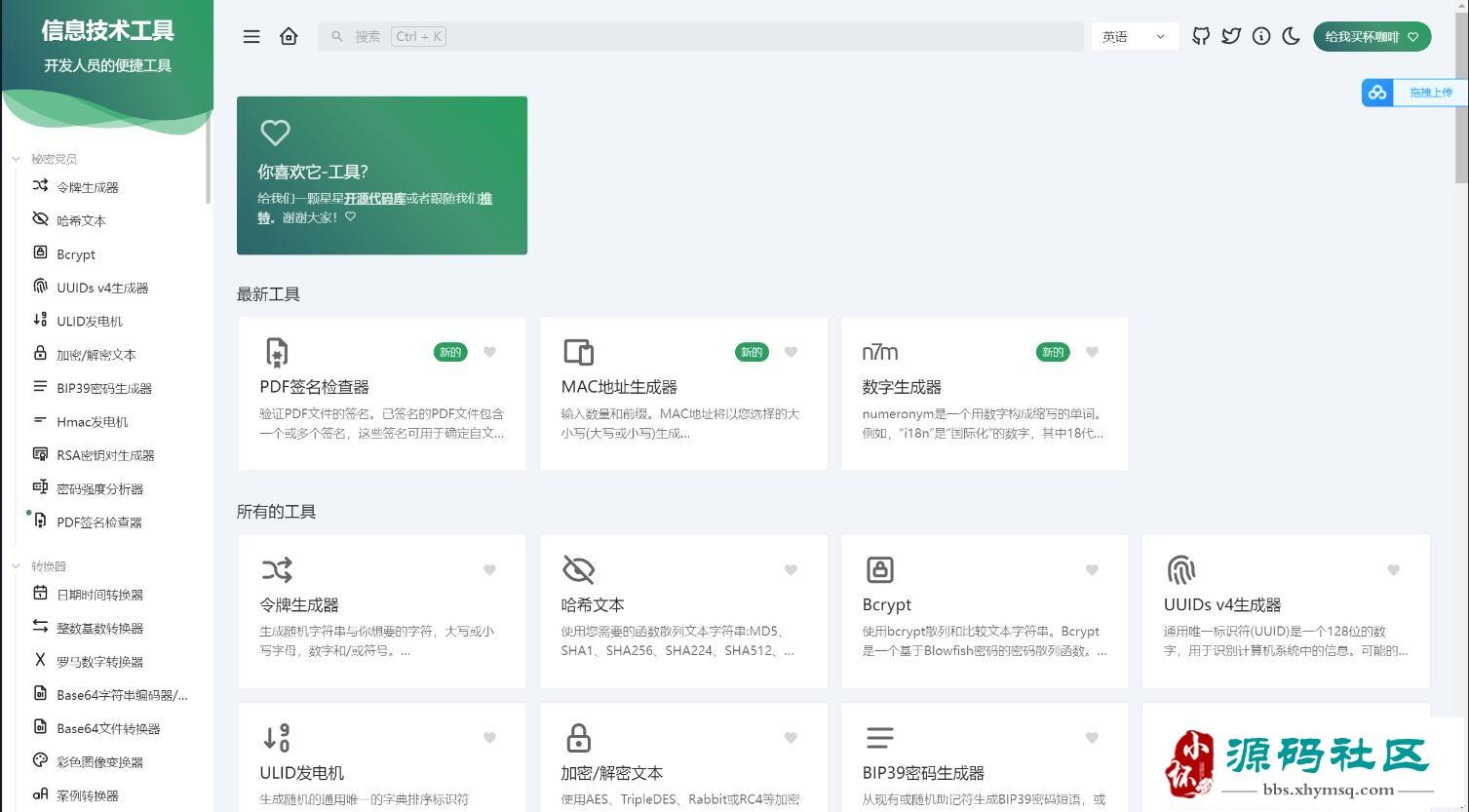The height and width of the screenshot is (812, 1469).
Task: Open the 英语 language dropdown
Action: 1134,36
